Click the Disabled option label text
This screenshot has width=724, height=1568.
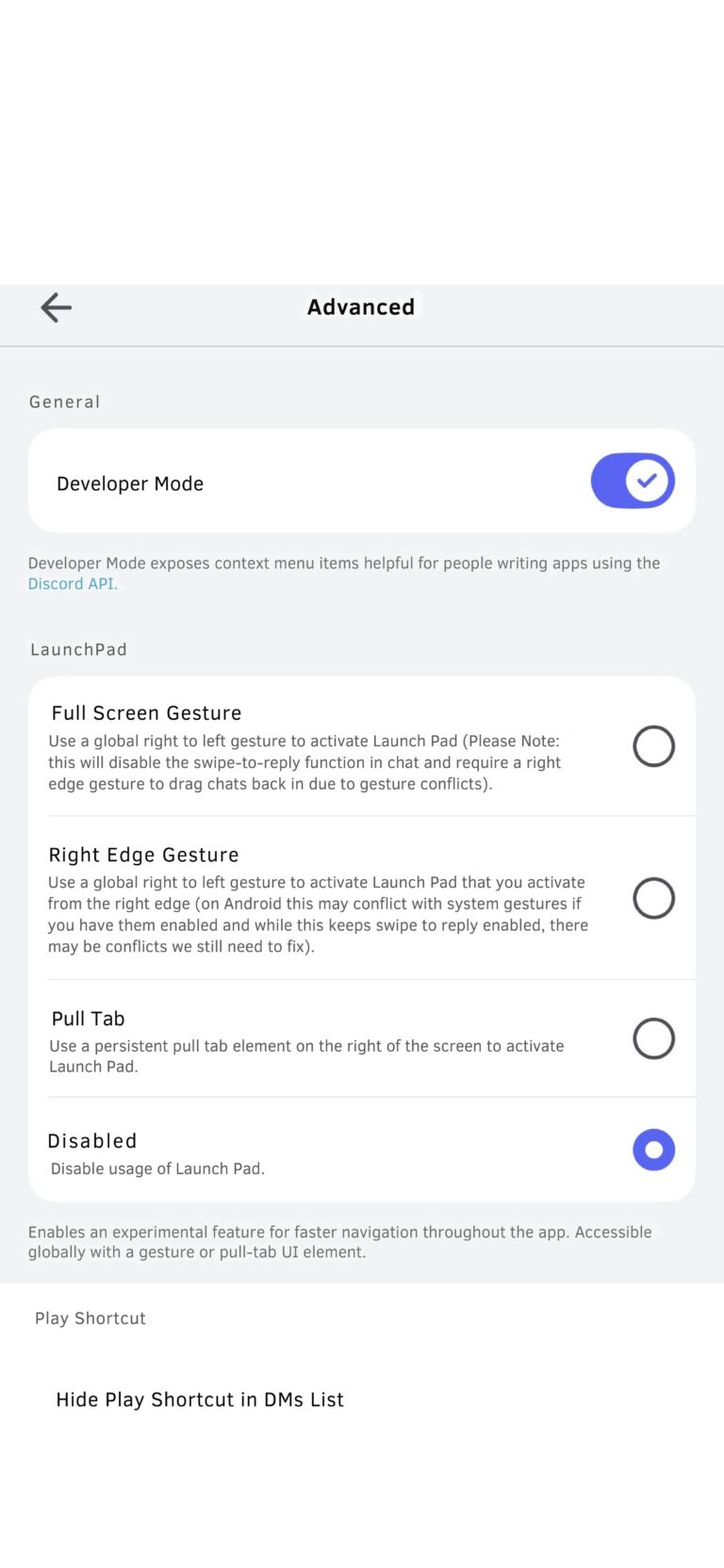[x=91, y=1140]
